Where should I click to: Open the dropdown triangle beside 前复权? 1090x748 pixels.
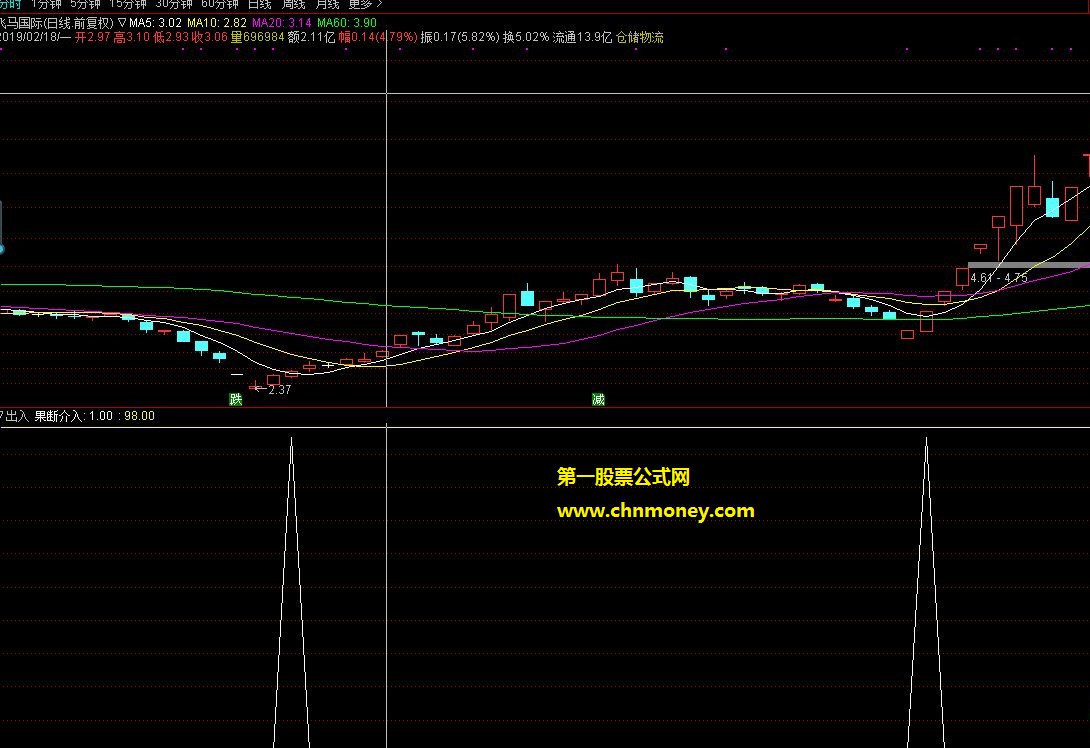(122, 23)
